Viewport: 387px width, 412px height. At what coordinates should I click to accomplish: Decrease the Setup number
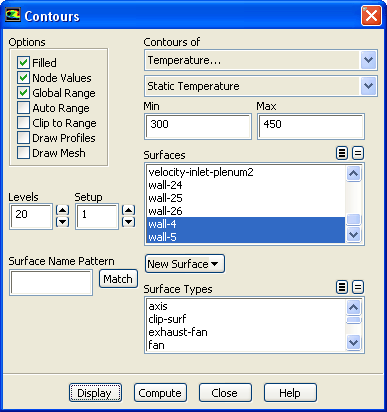(x=128, y=222)
